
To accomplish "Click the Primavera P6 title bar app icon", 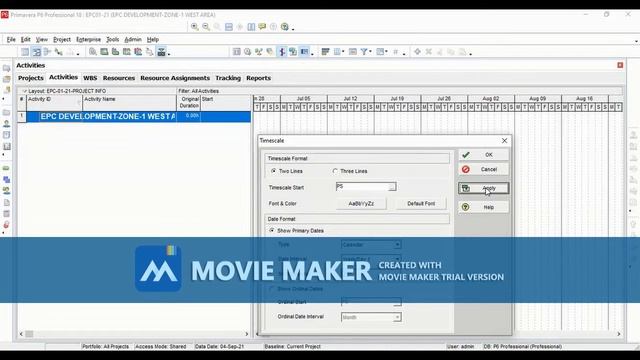I will point(4,15).
